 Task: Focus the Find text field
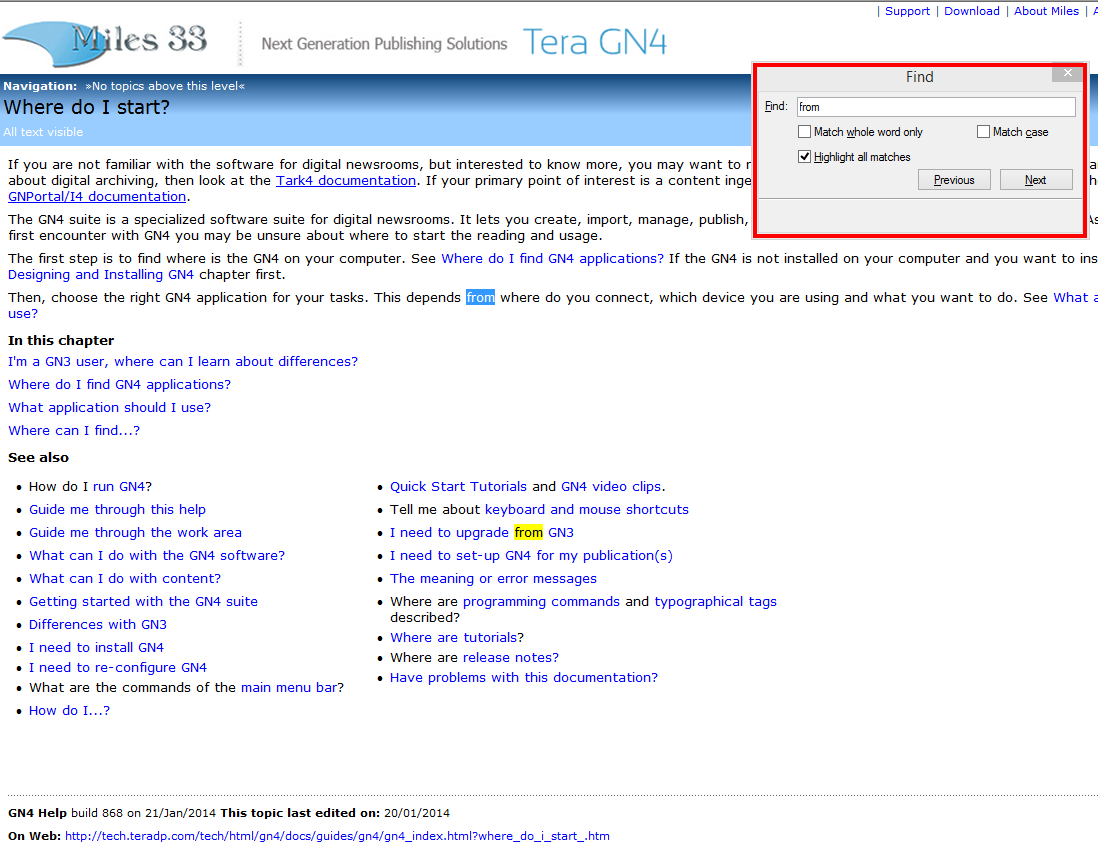(936, 106)
